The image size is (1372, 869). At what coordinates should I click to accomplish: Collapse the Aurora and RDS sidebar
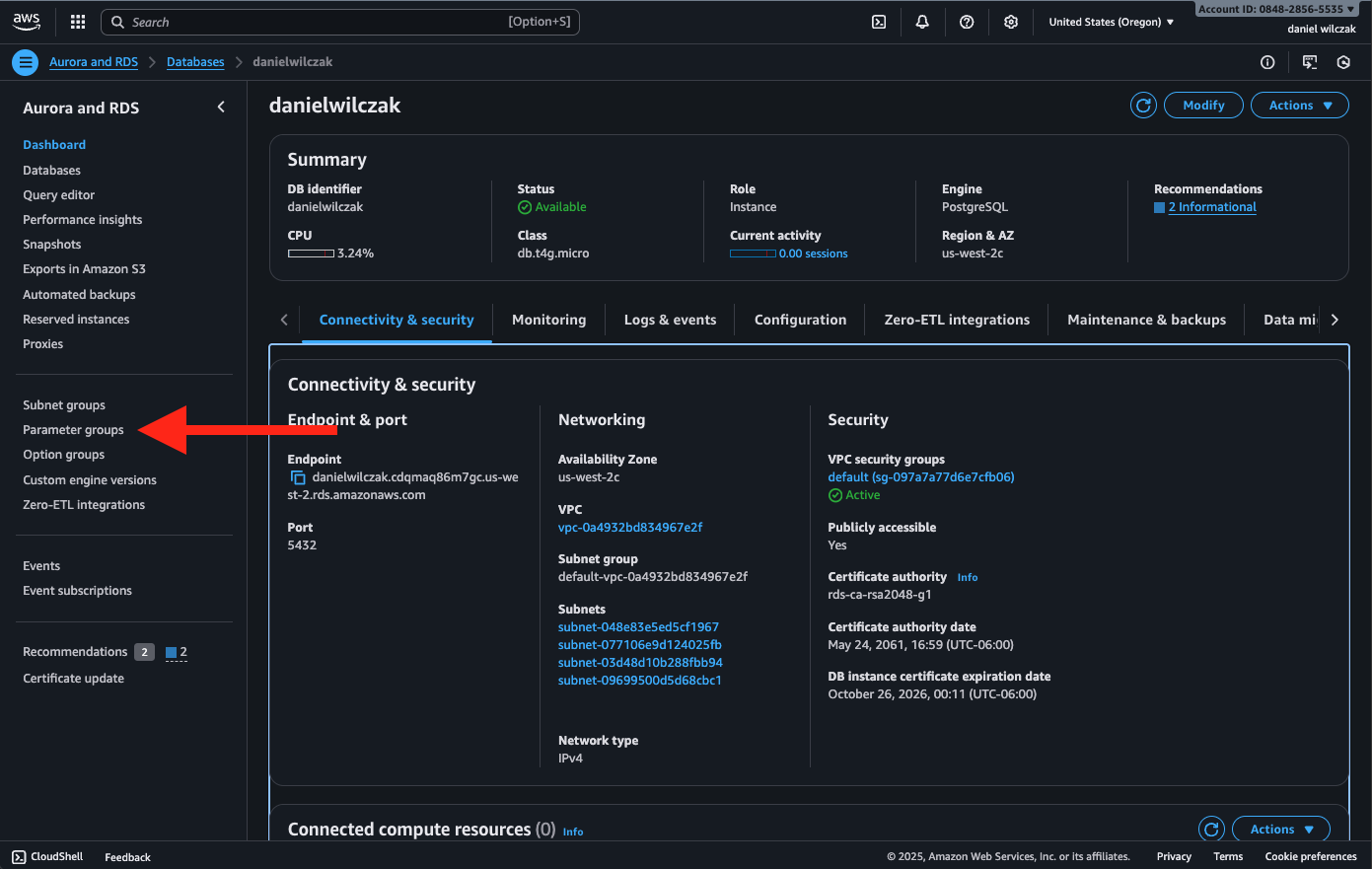pos(221,108)
